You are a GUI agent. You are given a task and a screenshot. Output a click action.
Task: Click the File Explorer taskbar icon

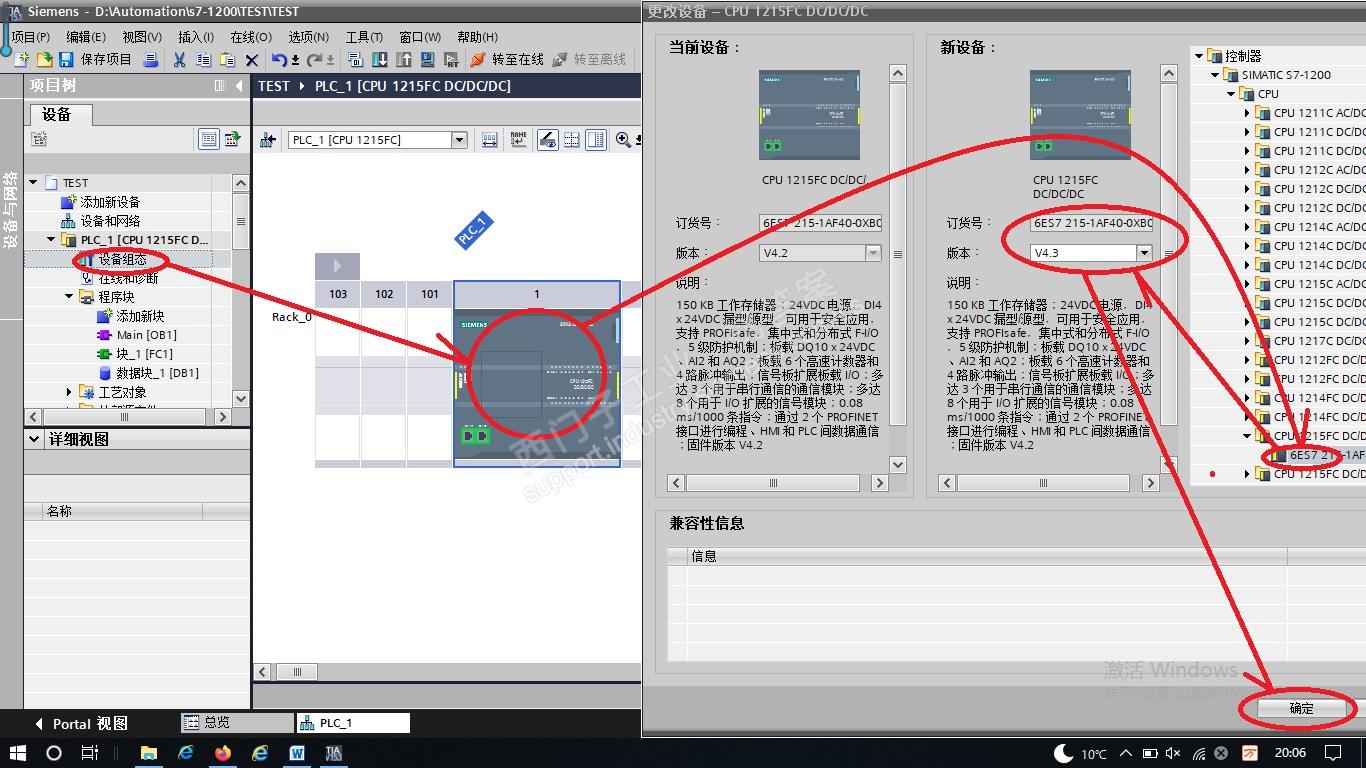(x=149, y=752)
